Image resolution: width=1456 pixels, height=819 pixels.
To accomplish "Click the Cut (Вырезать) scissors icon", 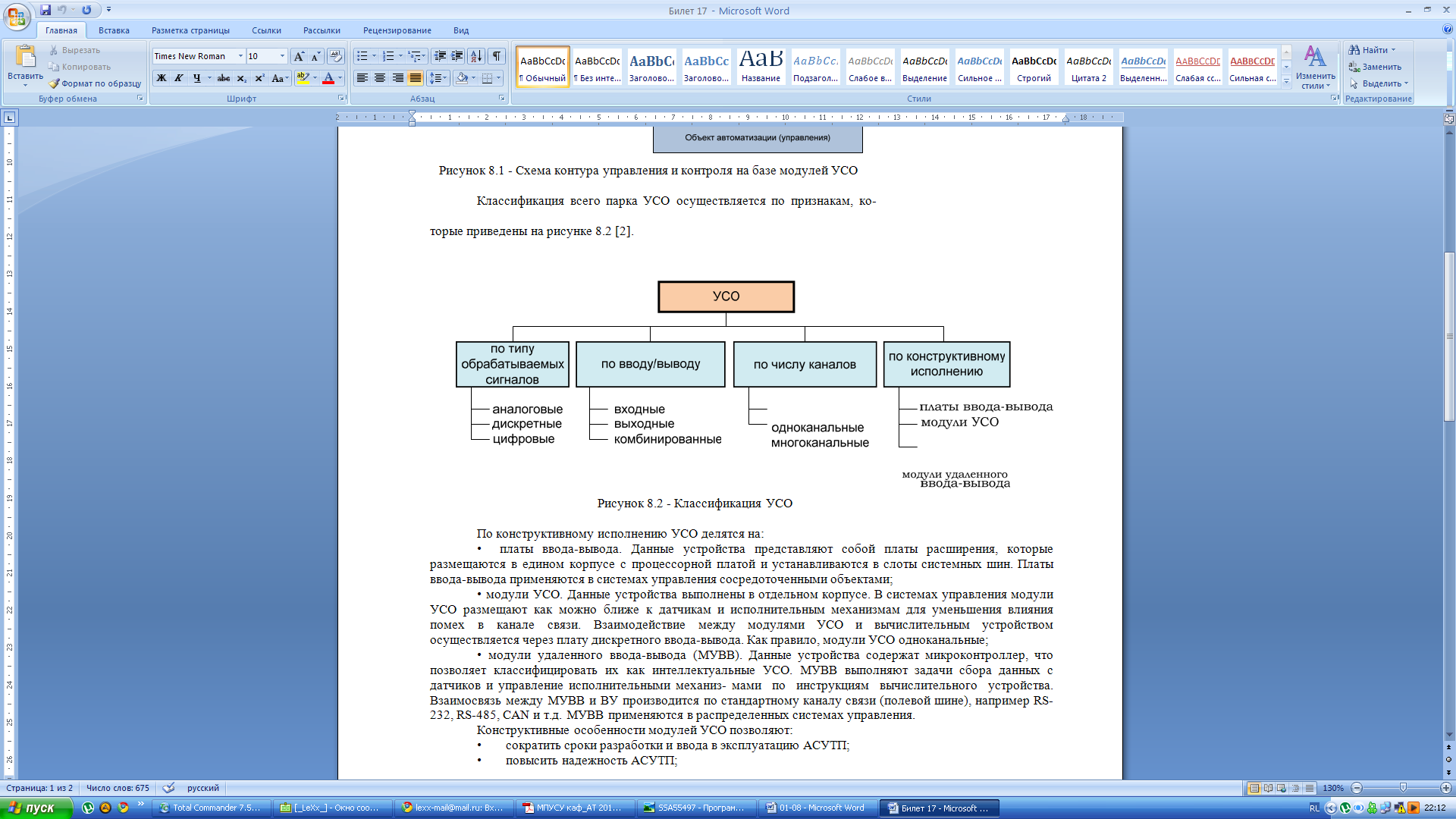I will point(54,50).
